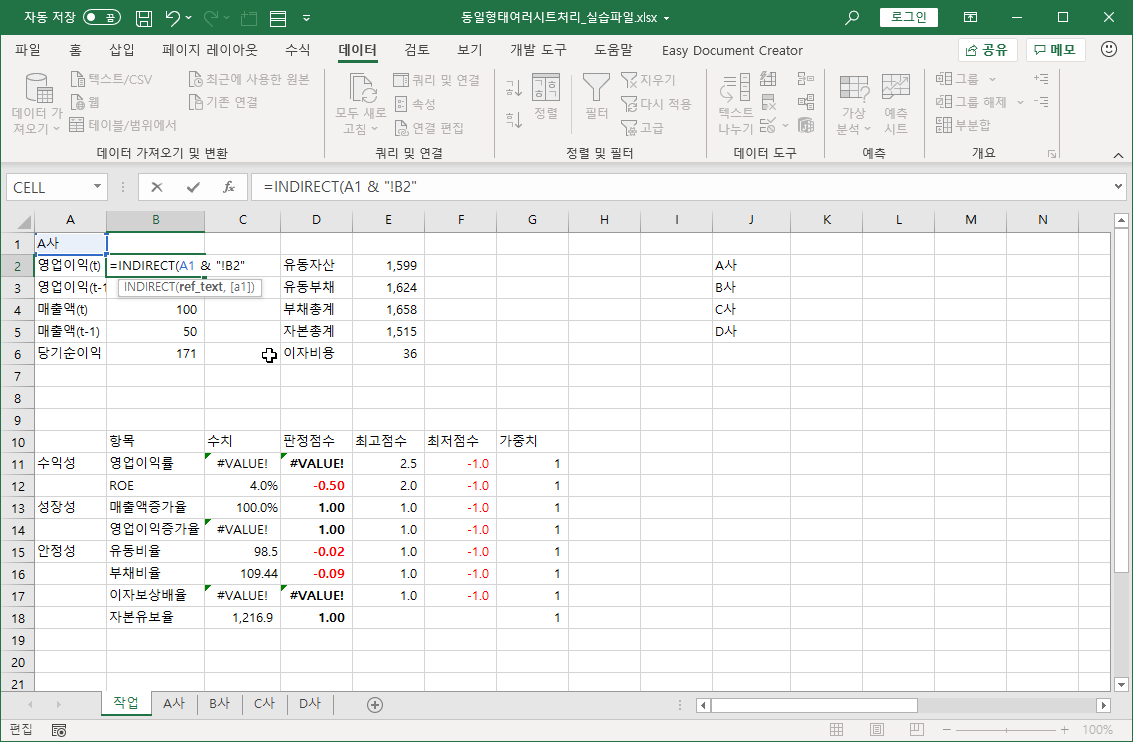Click 모두 새로 고침 icon
The image size is (1133, 742).
[361, 90]
